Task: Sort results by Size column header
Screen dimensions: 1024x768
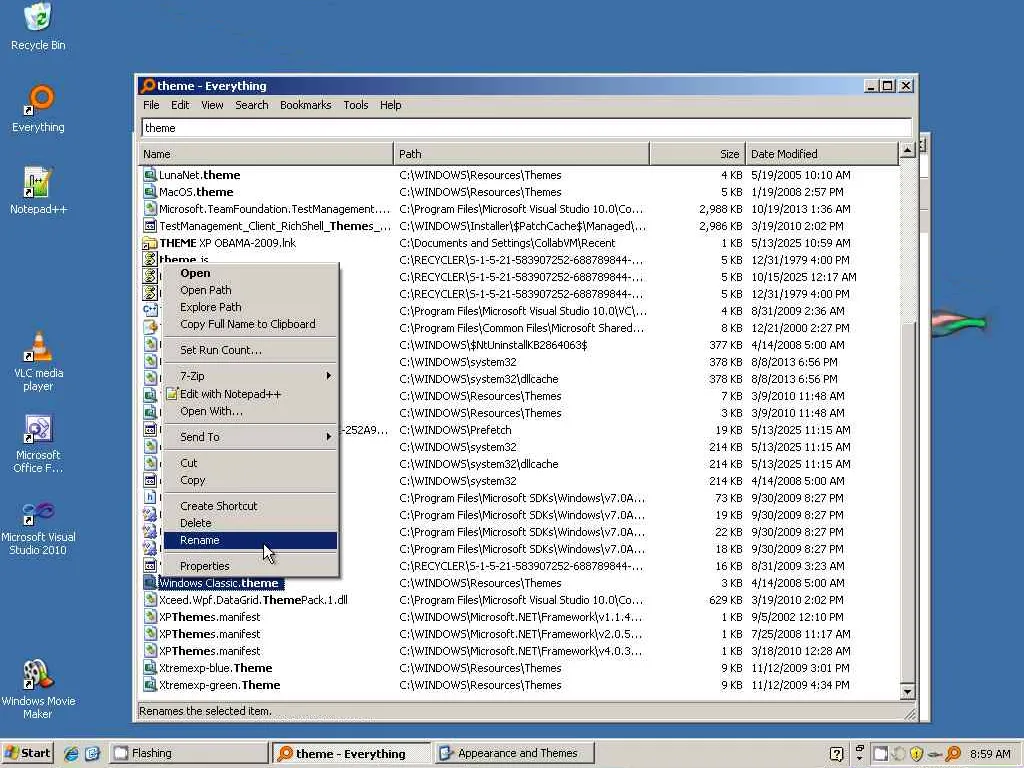Action: pos(697,154)
